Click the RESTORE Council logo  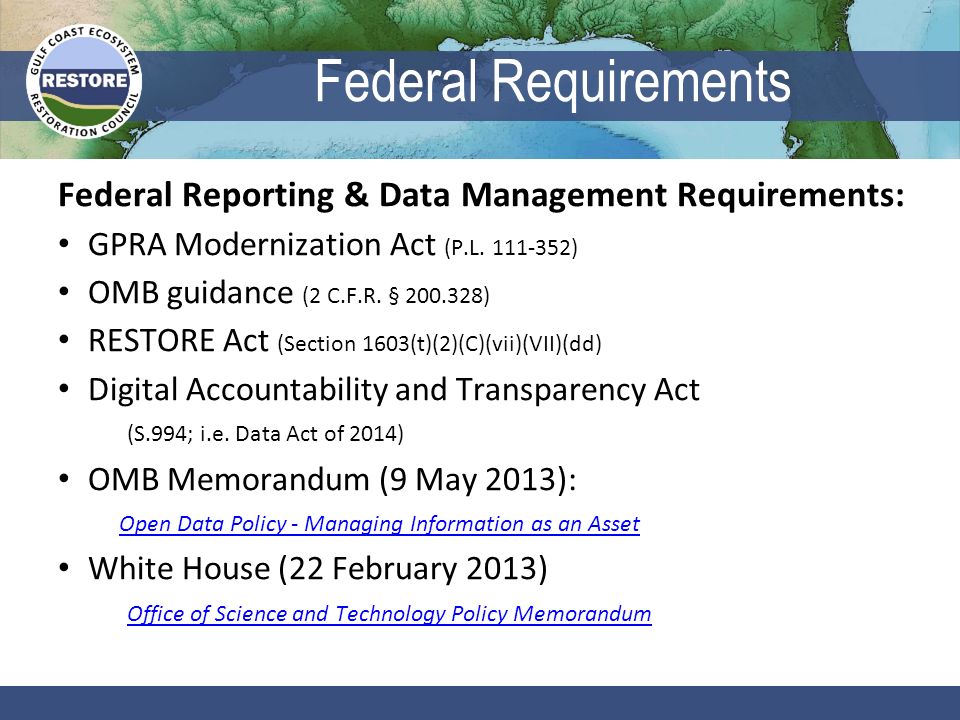click(x=84, y=81)
